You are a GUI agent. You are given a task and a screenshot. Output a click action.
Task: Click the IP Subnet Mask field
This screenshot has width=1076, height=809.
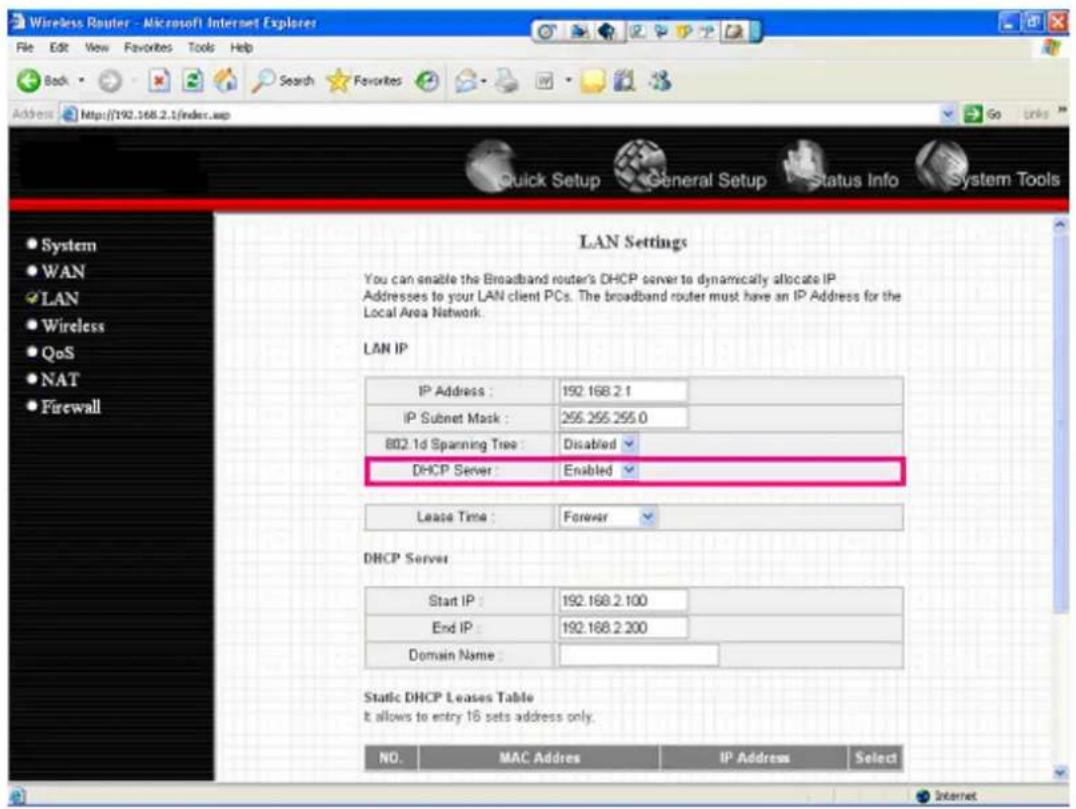623,418
